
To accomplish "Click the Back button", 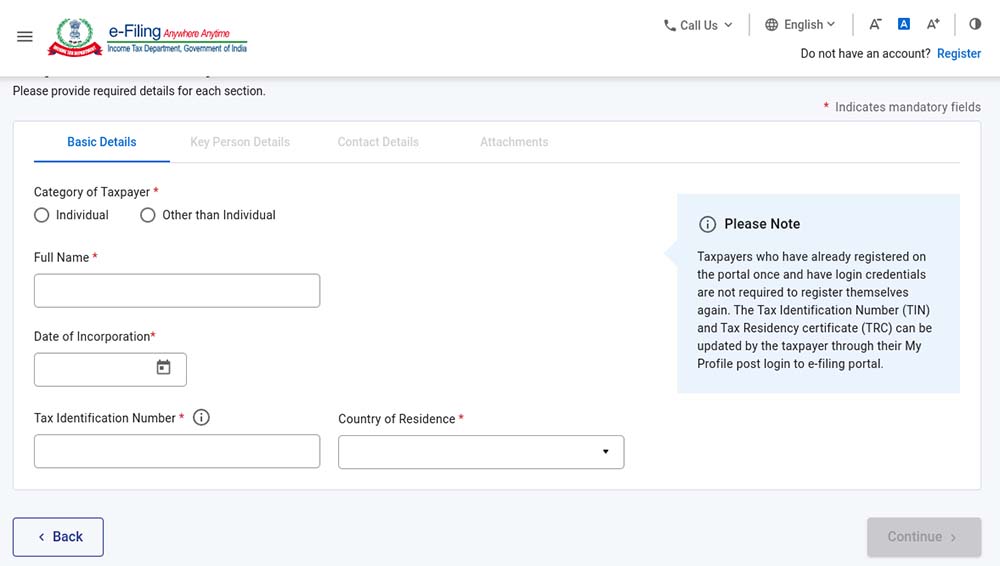I will (x=58, y=537).
